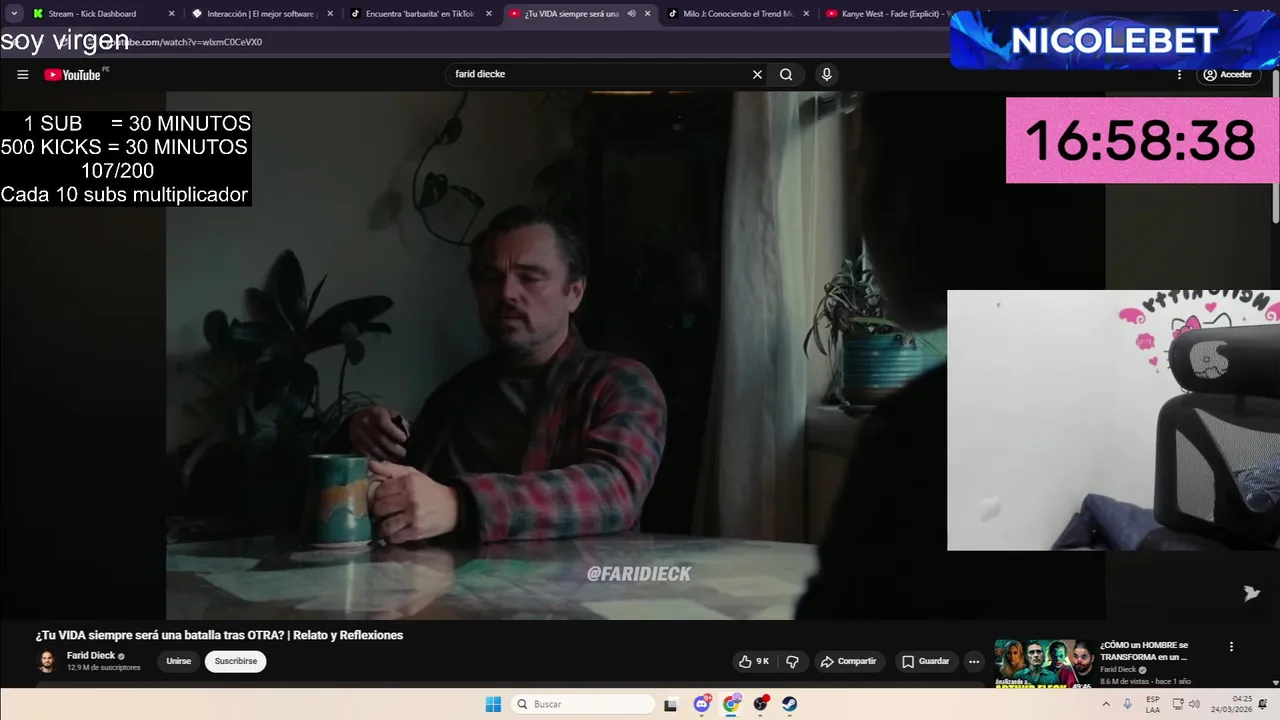The image size is (1280, 720).
Task: Open Farid Dieck channel avatar
Action: pyautogui.click(x=46, y=661)
